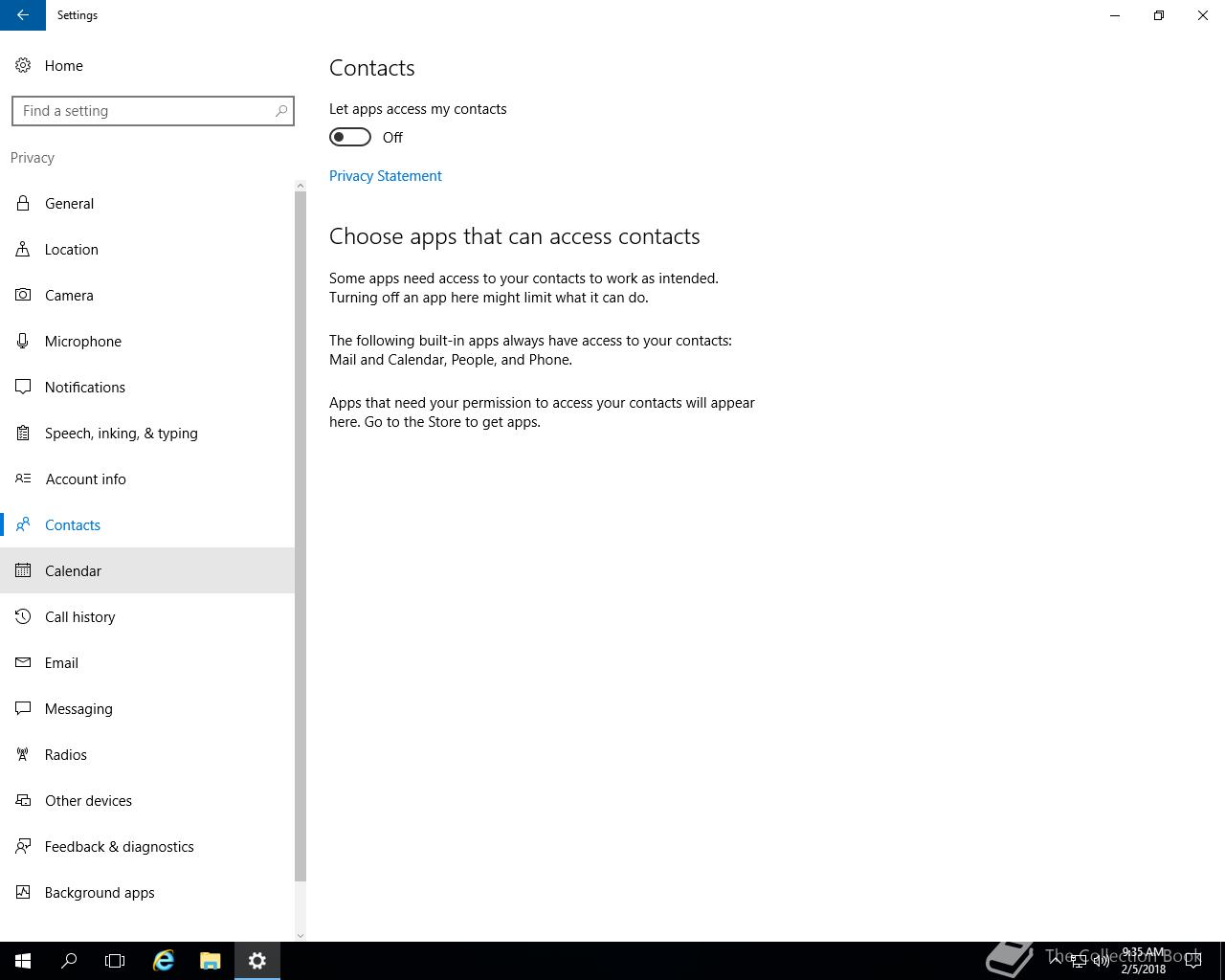This screenshot has height=980, width=1225.
Task: Go back with the Settings back arrow
Action: click(x=23, y=15)
